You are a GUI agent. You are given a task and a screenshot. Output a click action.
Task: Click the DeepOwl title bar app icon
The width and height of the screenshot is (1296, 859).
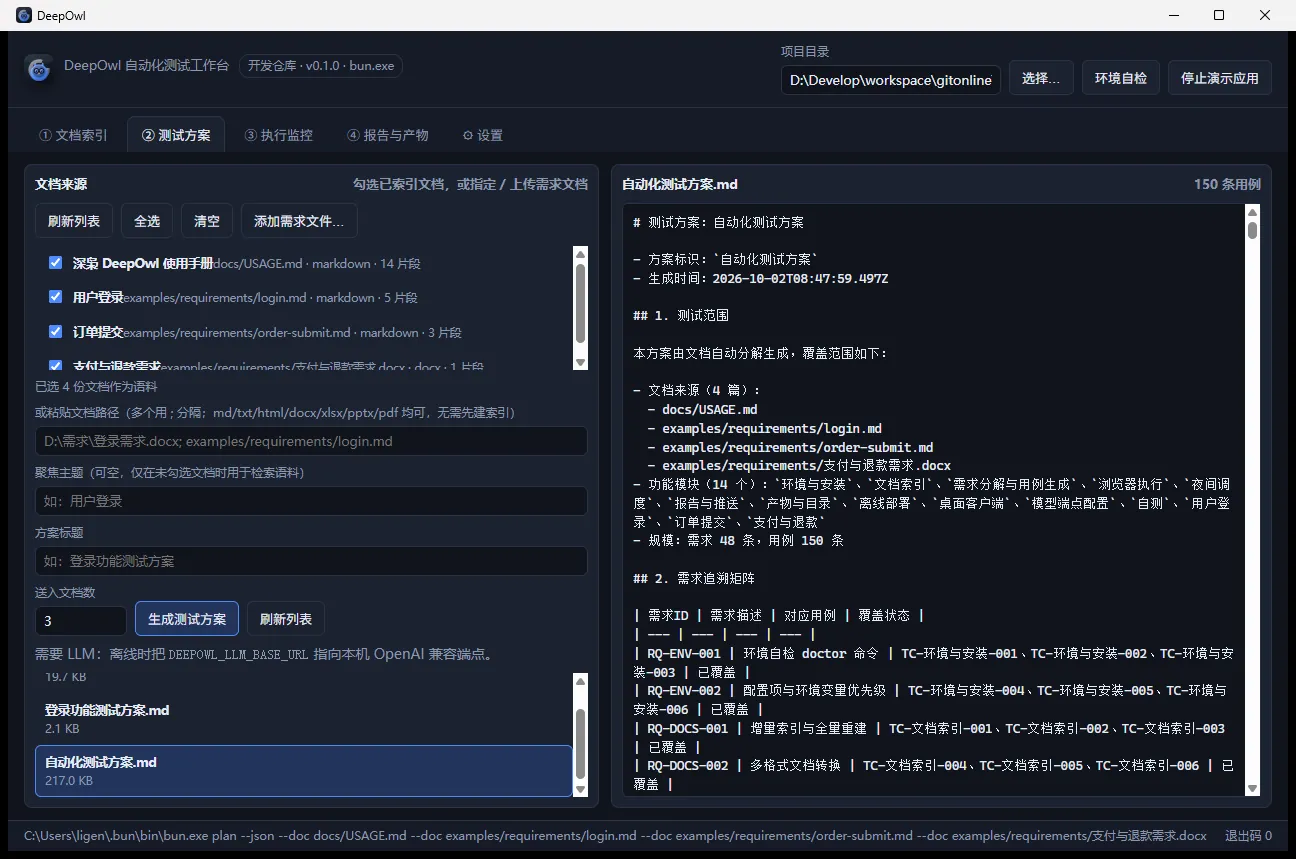[x=24, y=15]
